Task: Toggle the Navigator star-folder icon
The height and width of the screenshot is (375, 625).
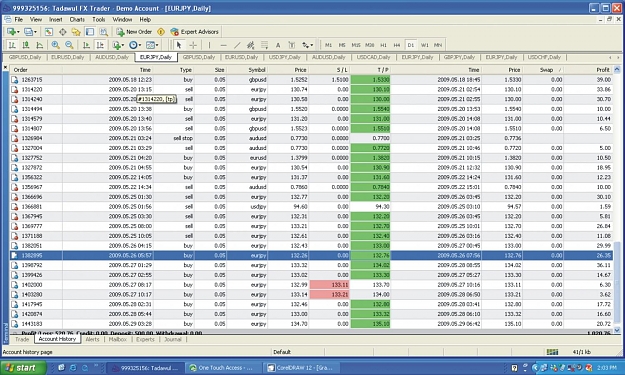Action: (x=76, y=32)
